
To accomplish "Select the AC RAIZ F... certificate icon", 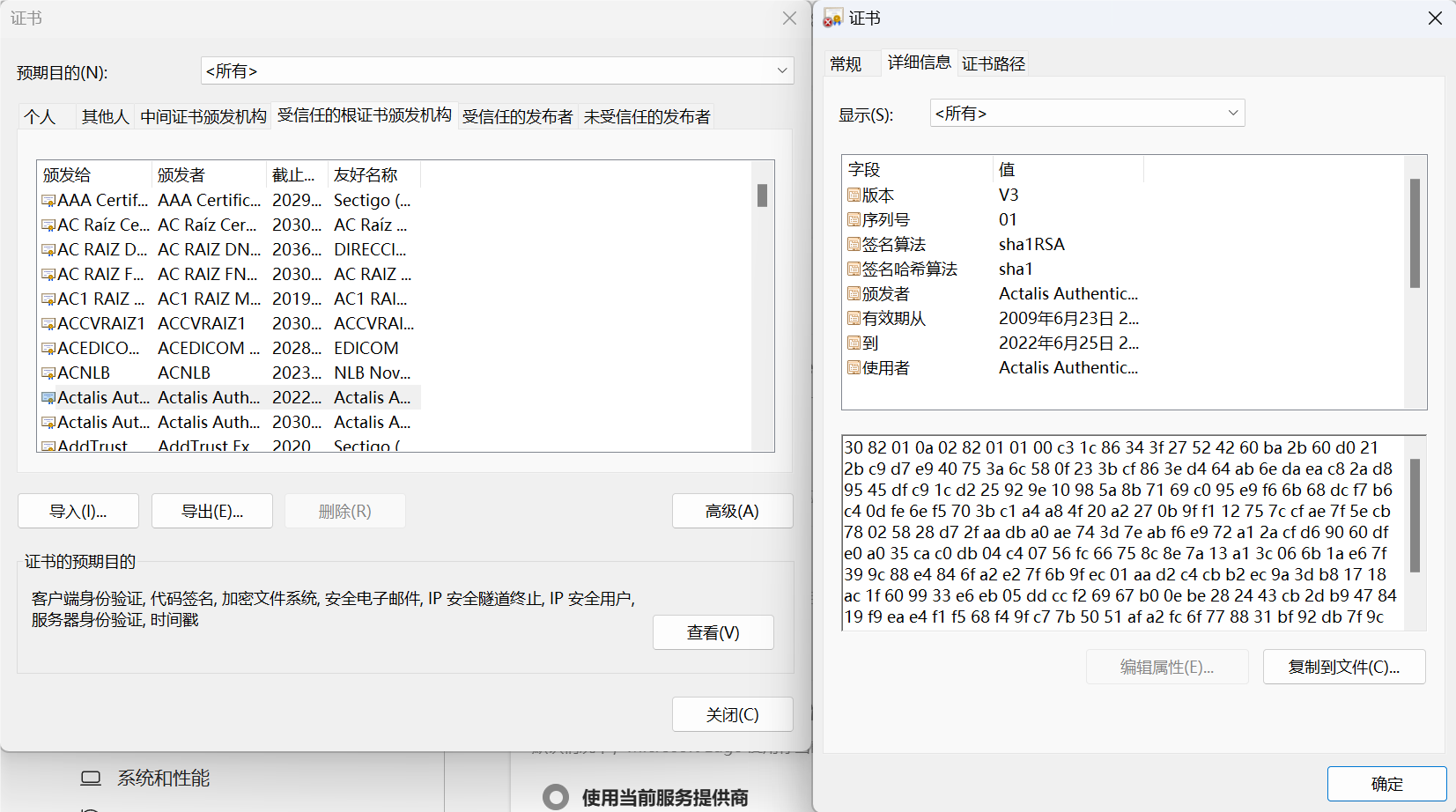I will pos(48,275).
